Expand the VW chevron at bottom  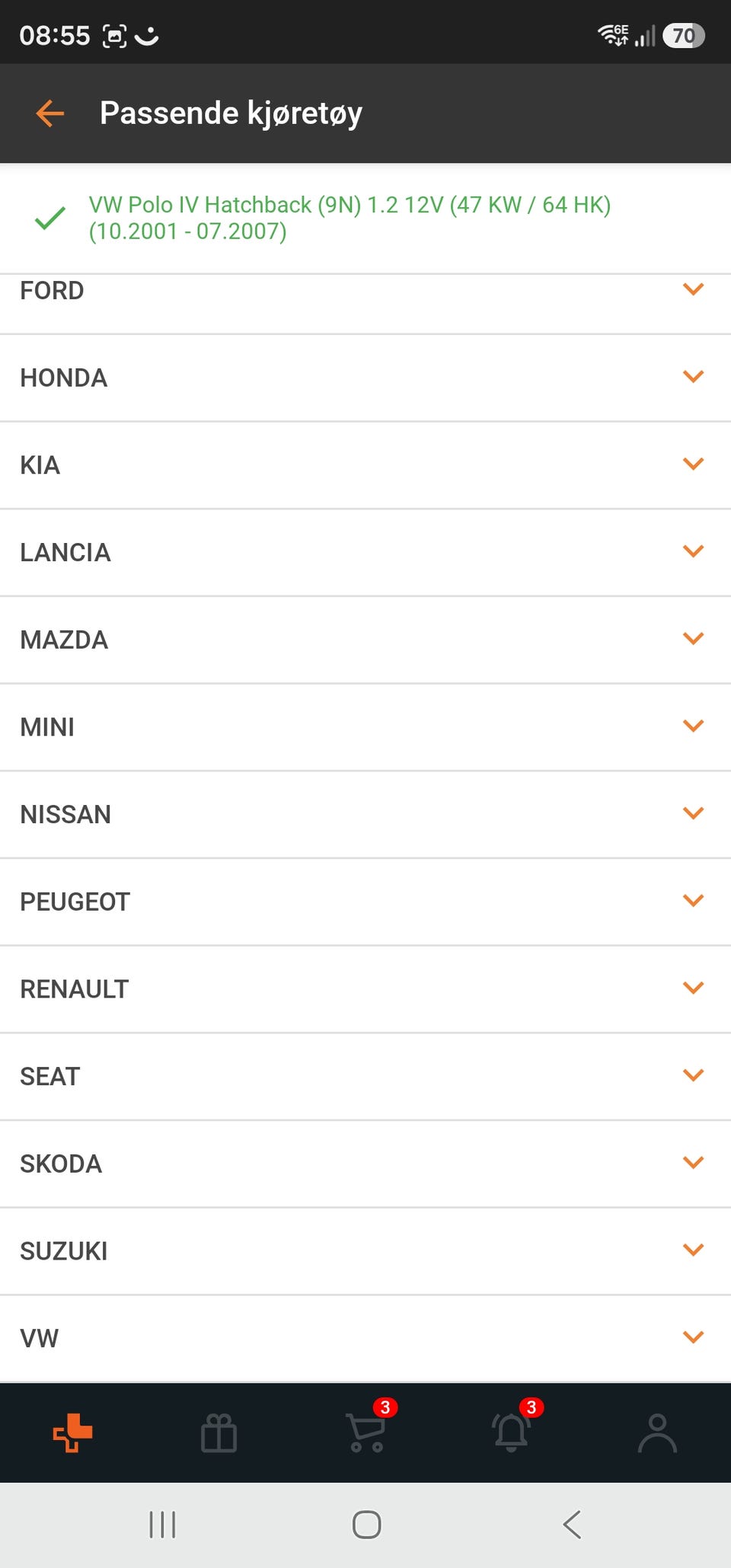click(693, 1337)
